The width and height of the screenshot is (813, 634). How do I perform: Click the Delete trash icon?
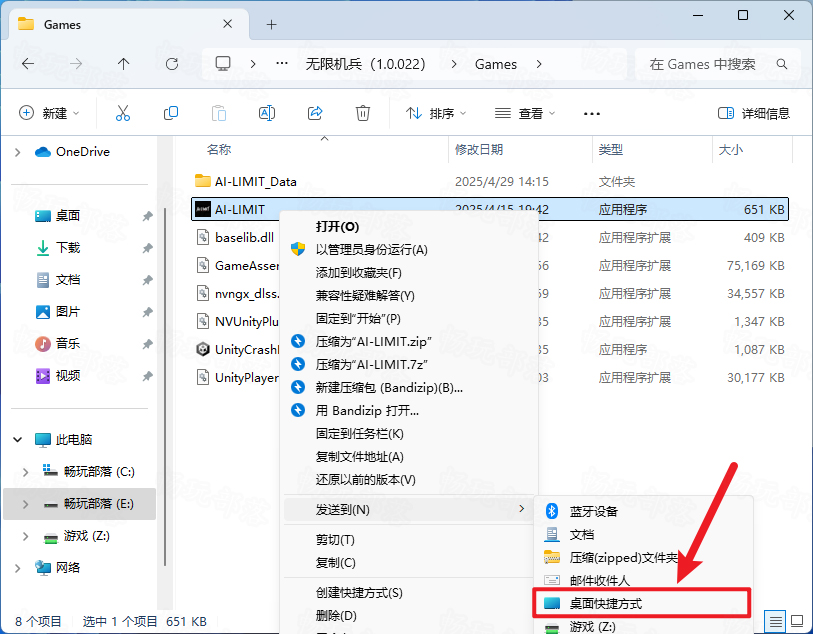[362, 113]
